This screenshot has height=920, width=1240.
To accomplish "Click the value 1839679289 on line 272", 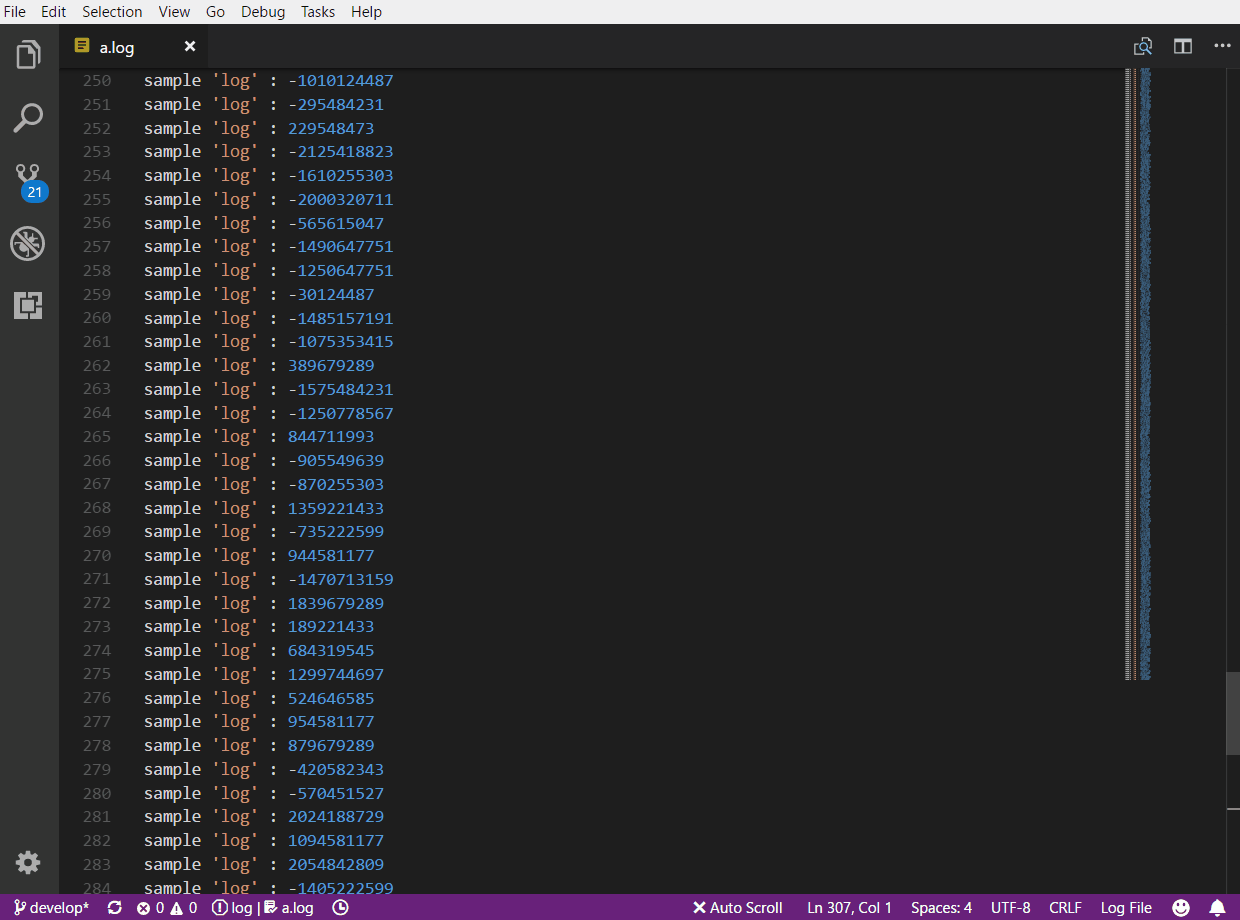I will pyautogui.click(x=336, y=604).
